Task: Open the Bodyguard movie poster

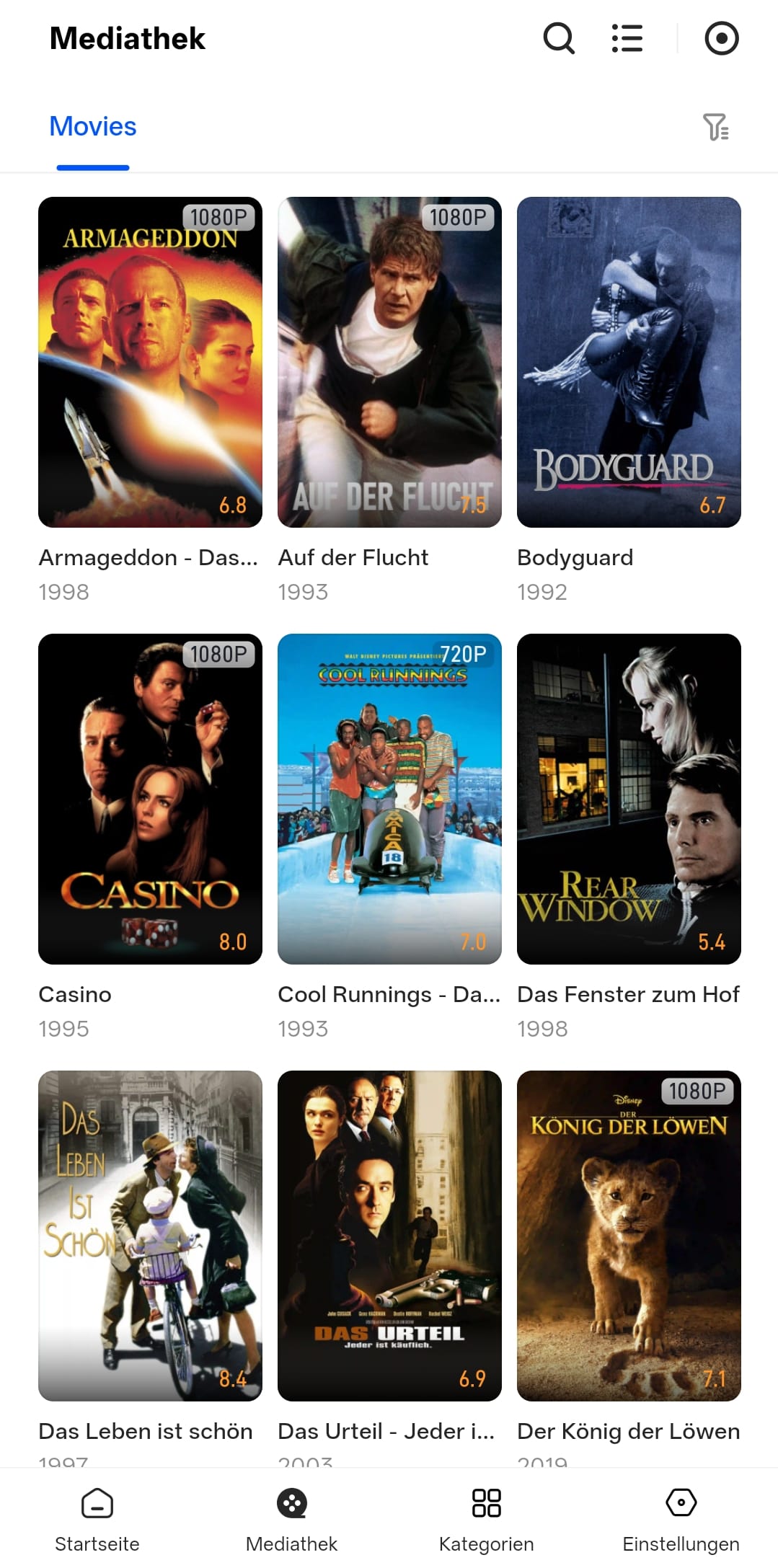Action: pos(629,362)
